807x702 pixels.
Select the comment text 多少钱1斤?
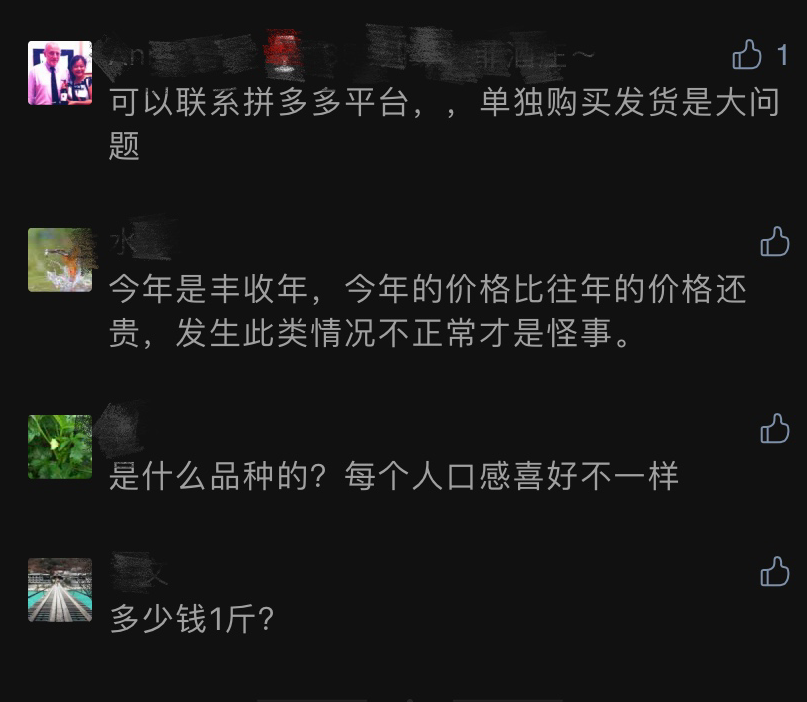click(x=191, y=619)
